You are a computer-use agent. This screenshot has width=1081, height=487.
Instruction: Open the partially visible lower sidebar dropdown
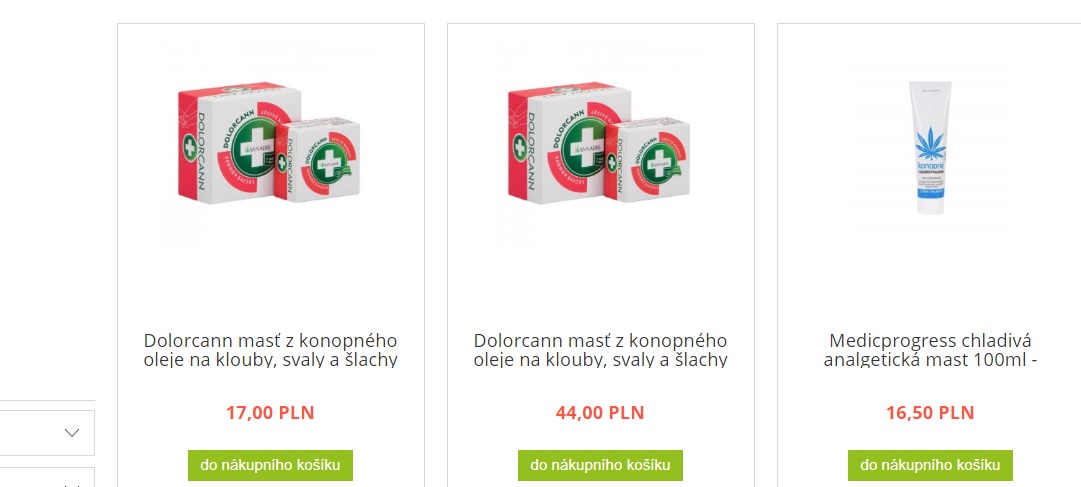[x=47, y=477]
